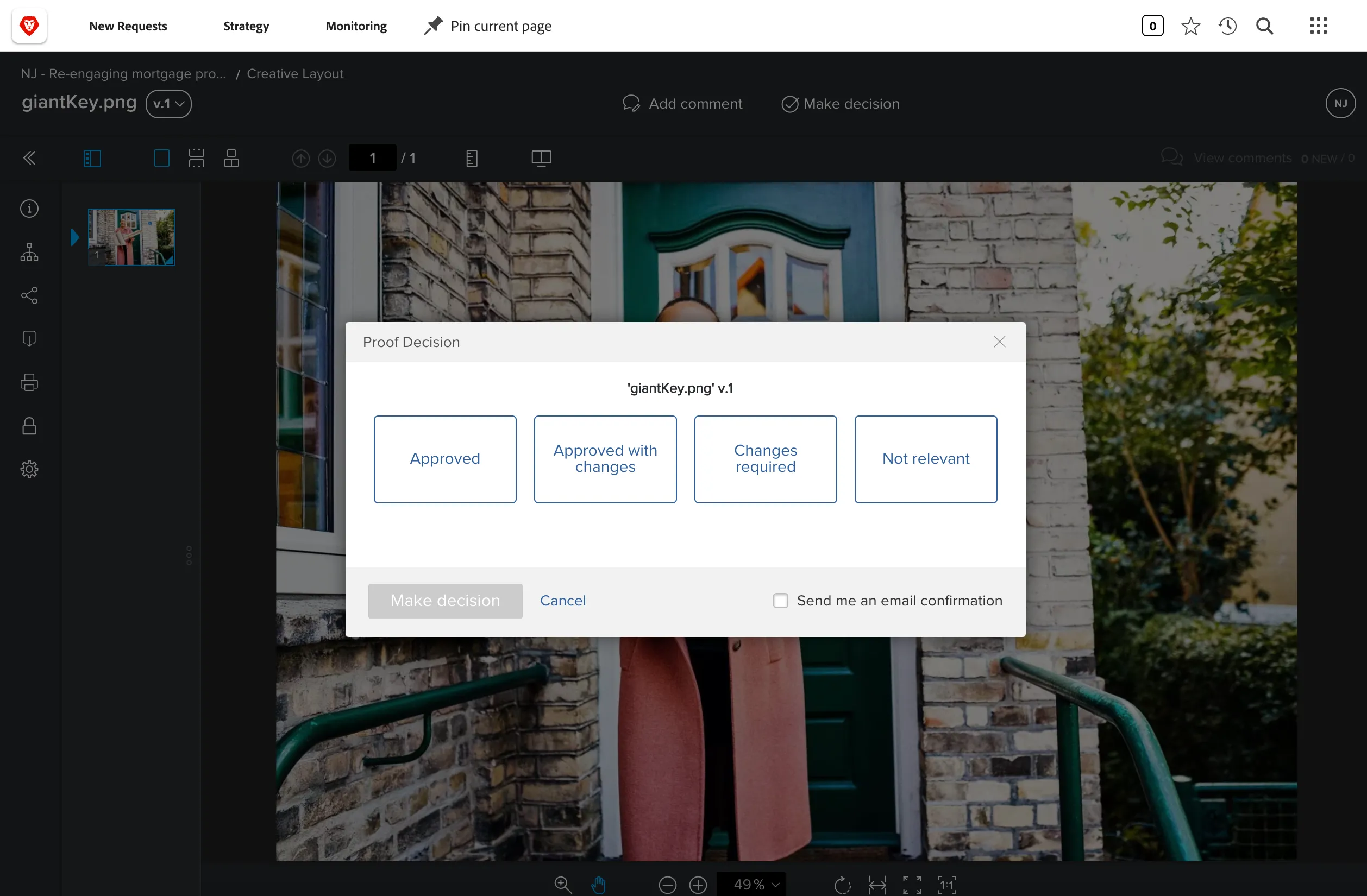This screenshot has width=1367, height=896.
Task: Click the blue arrow next to thumbnail
Action: tap(74, 237)
